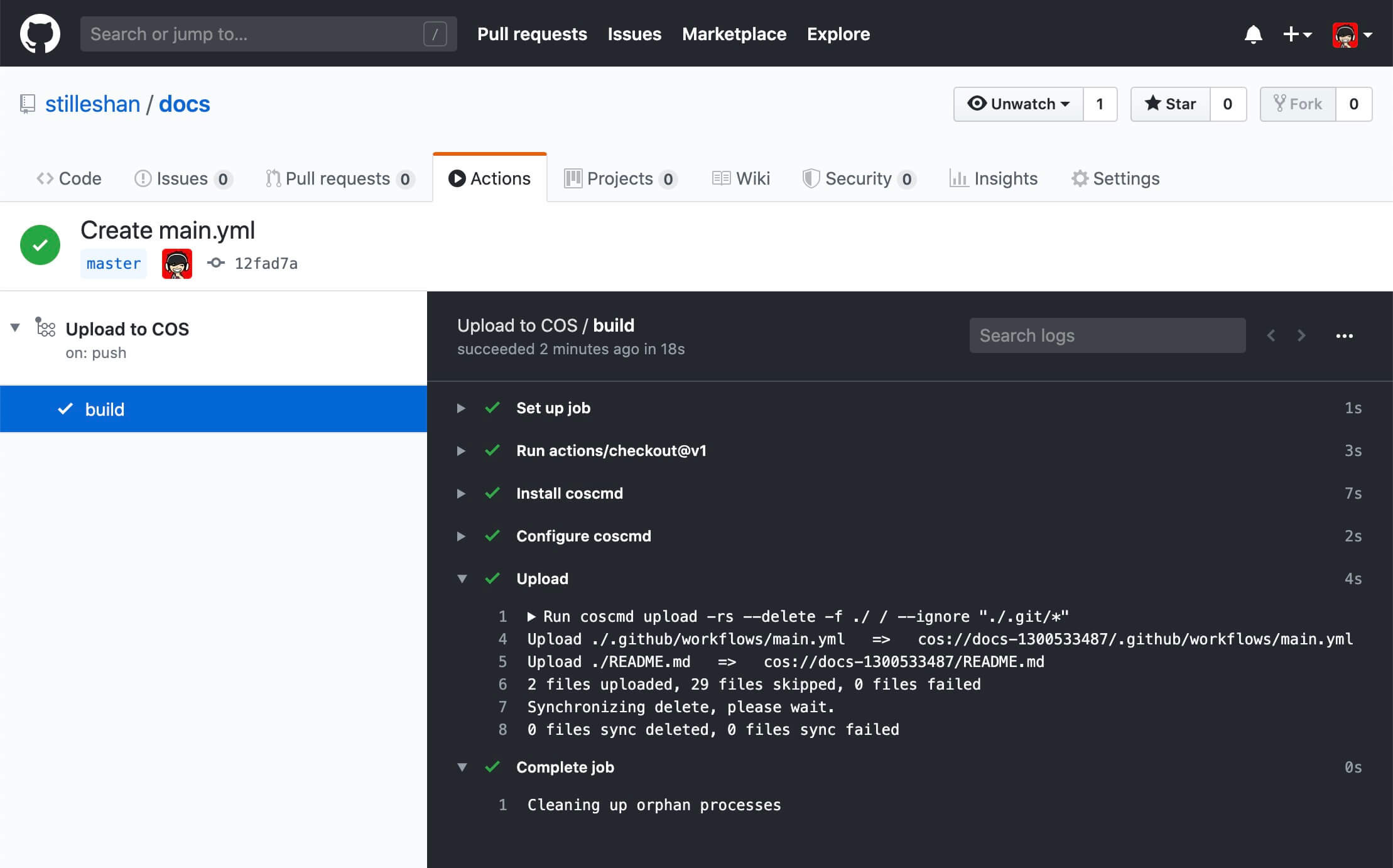Viewport: 1393px width, 868px height.
Task: Click the slash shortcut key icon in search
Action: pos(435,34)
